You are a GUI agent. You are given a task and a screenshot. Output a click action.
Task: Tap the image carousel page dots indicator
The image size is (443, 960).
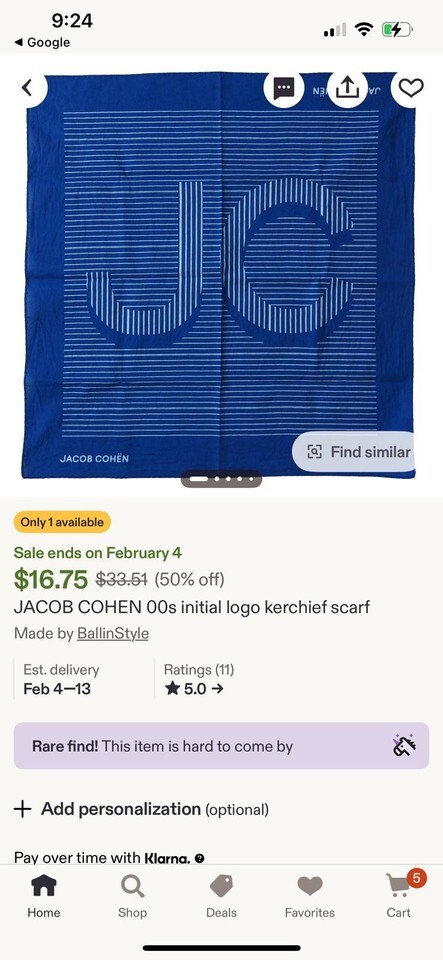222,479
